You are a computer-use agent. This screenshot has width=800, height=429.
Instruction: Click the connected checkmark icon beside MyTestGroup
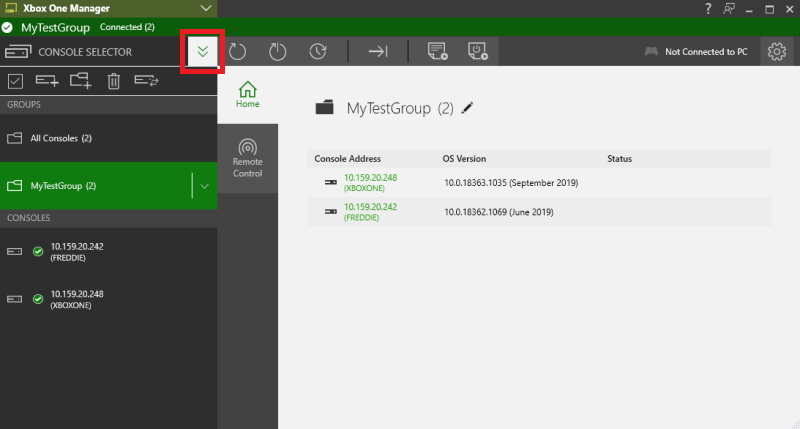(7, 28)
